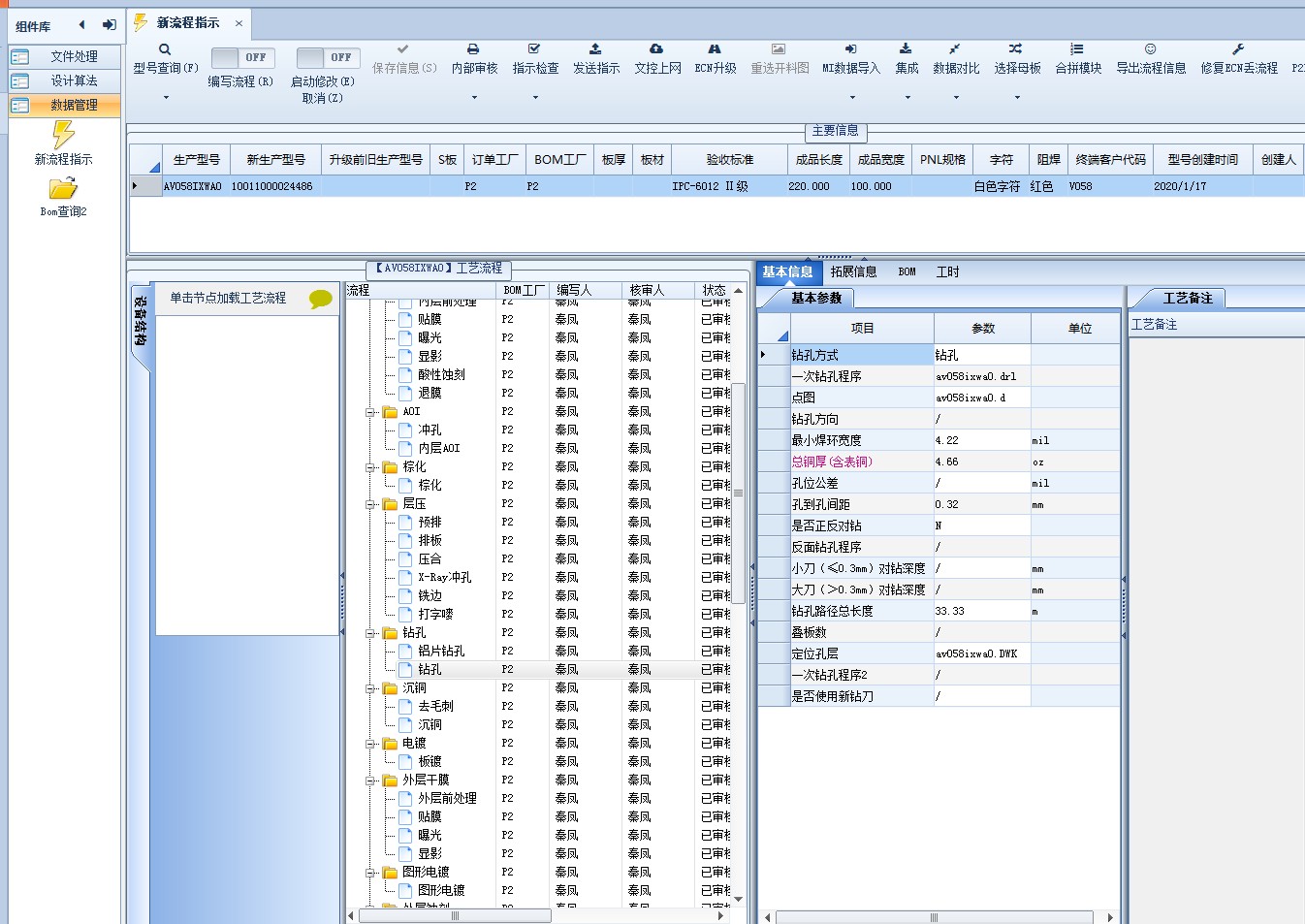This screenshot has width=1305, height=924.
Task: Click 导出流程信息 smiley icon
Action: [x=1150, y=48]
